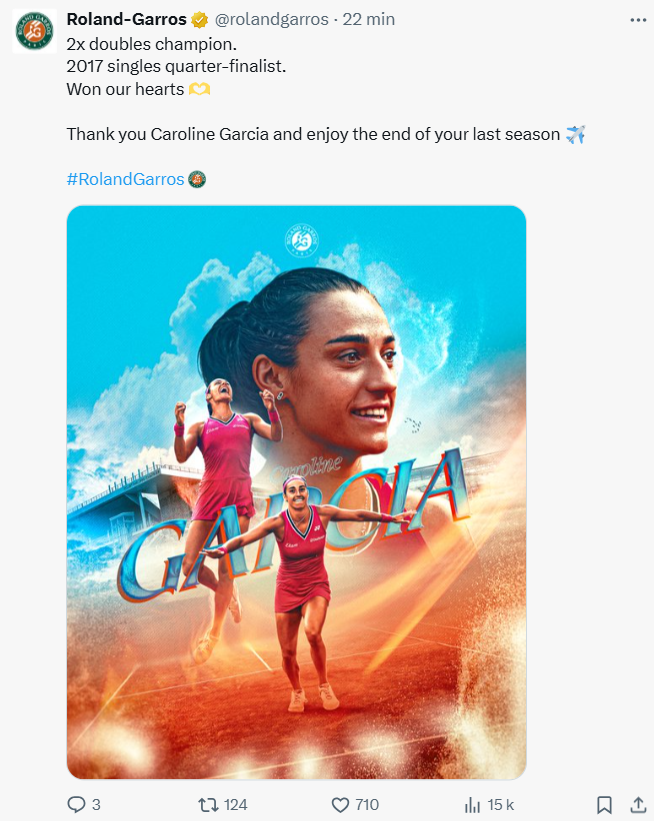
Task: Open the Caroline Garcia poster image
Action: point(296,492)
